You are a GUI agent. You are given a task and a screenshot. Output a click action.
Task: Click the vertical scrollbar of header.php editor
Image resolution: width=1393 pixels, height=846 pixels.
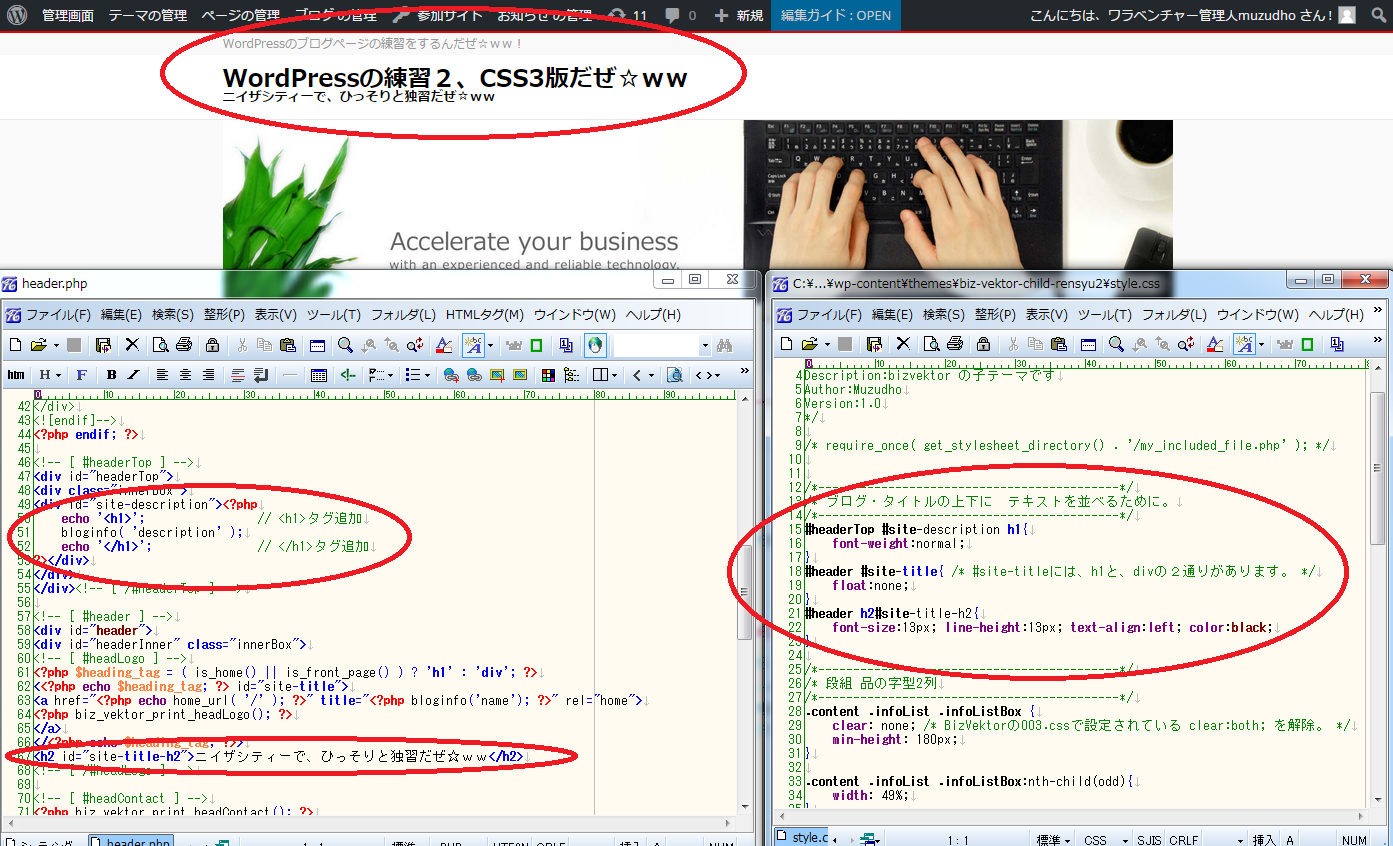744,603
